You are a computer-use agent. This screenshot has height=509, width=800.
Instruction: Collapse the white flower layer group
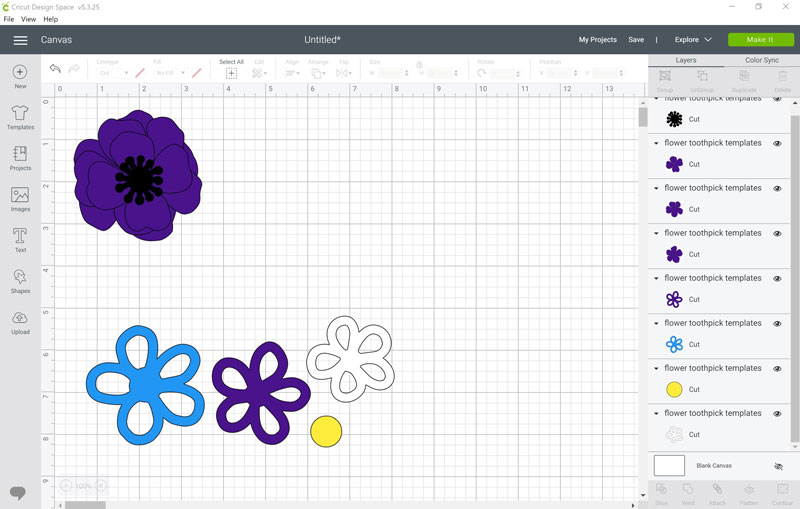(656, 414)
